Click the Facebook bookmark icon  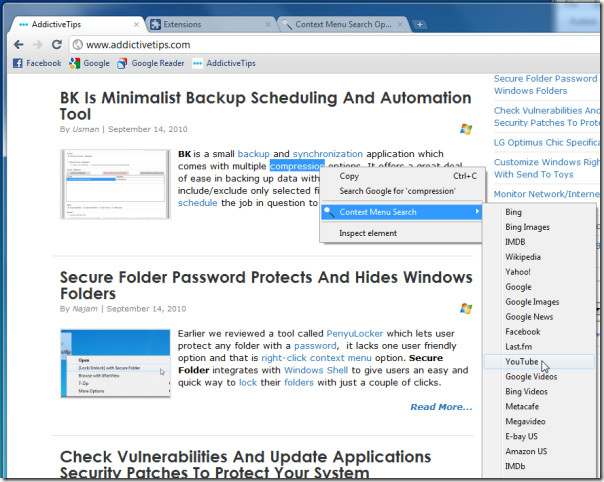click(x=18, y=63)
